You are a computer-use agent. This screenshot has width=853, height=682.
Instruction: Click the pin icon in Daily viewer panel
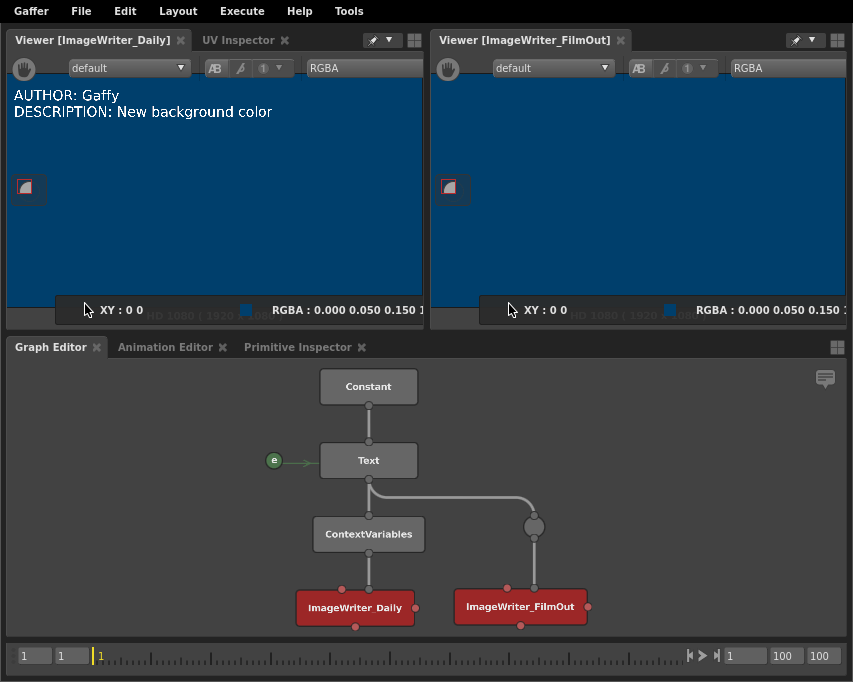pos(373,40)
